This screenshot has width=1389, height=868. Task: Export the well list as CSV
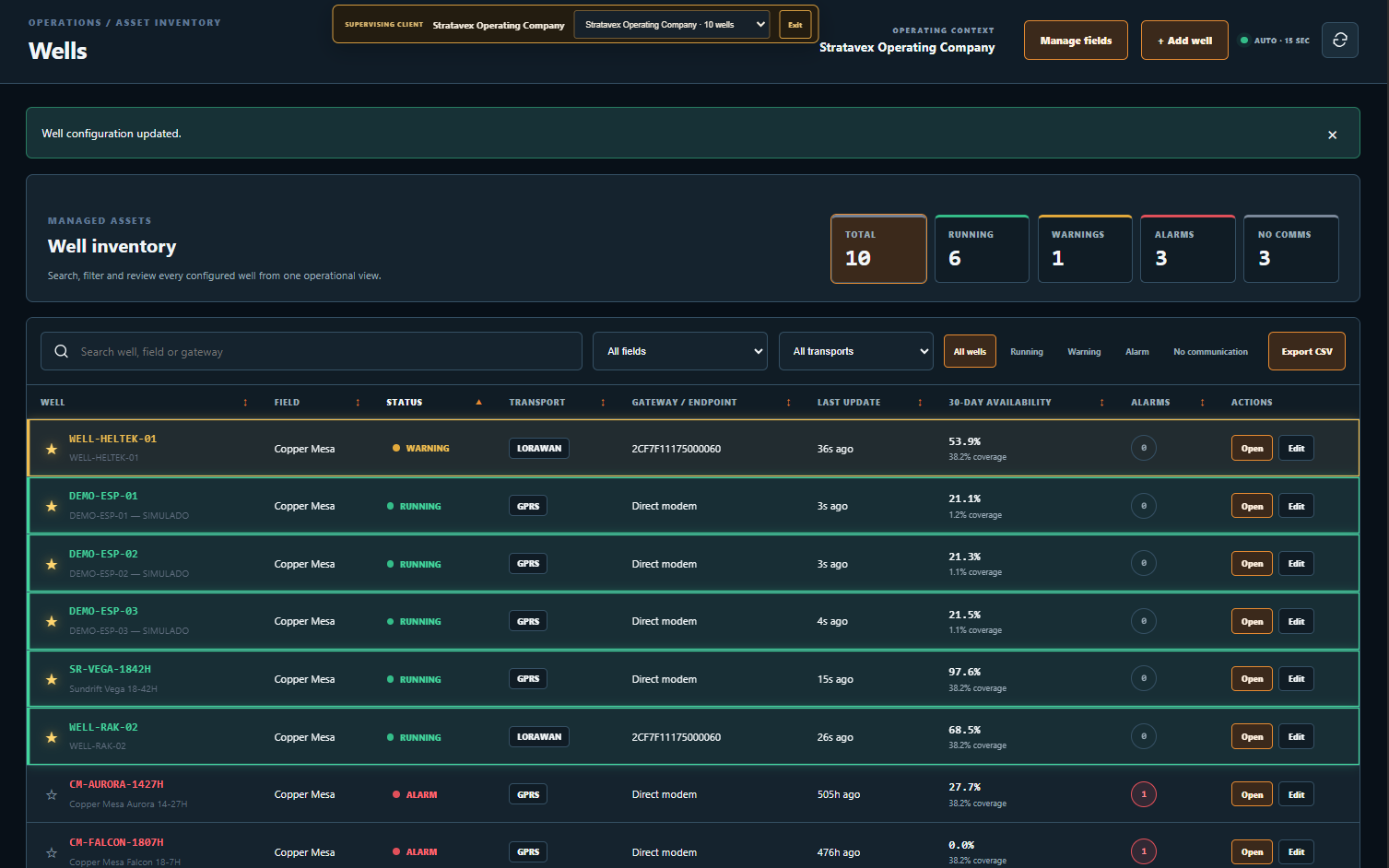(1307, 351)
